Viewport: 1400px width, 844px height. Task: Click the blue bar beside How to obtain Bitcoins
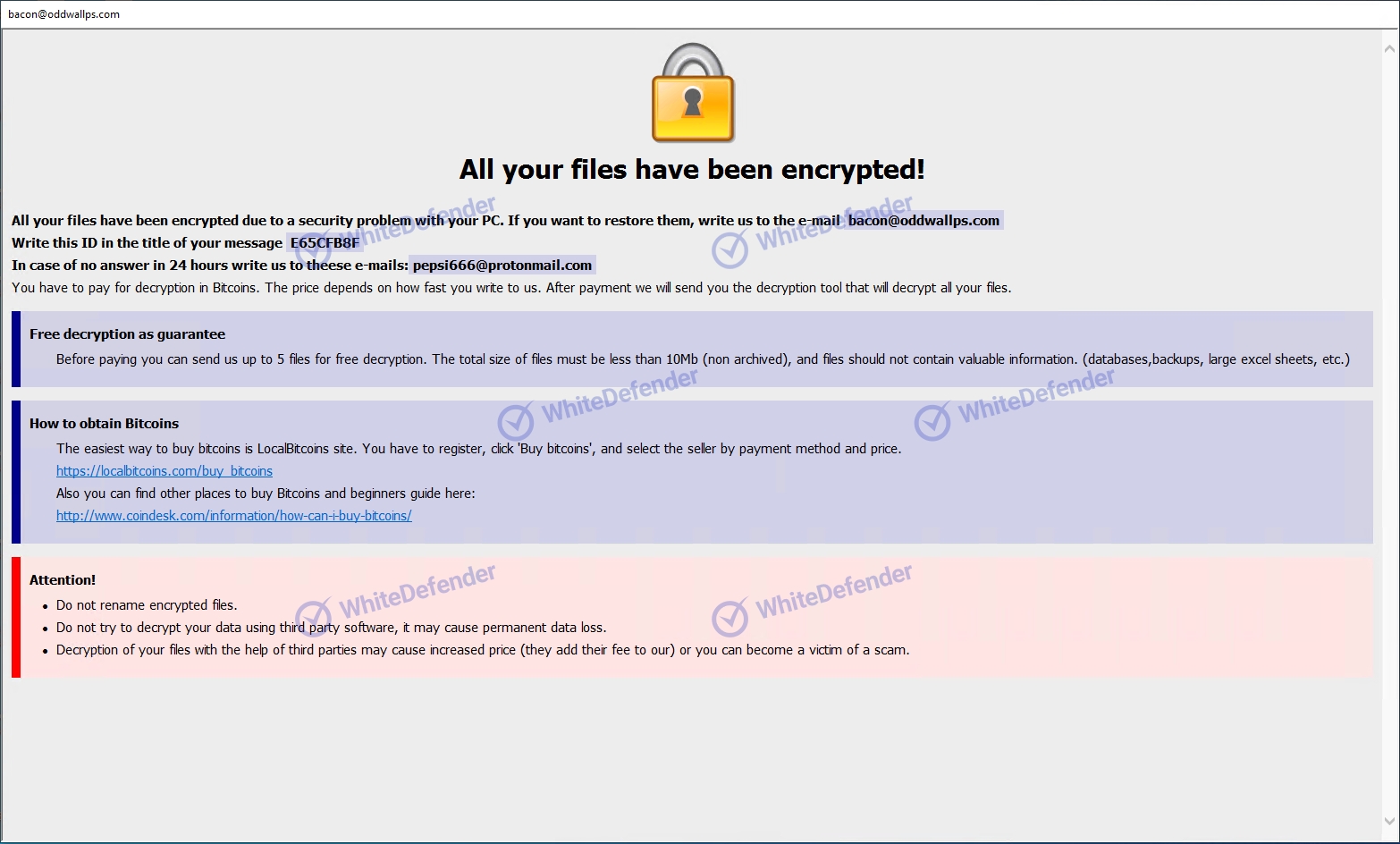[x=16, y=472]
